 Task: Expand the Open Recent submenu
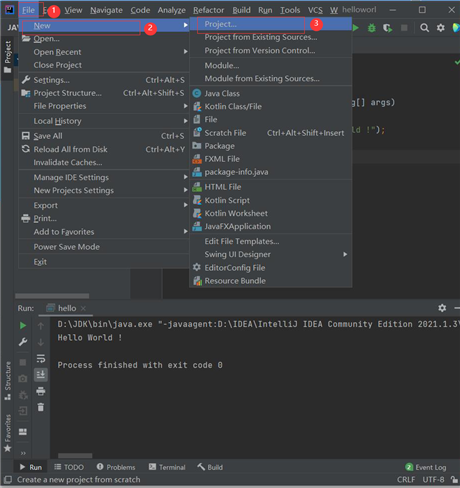[x=104, y=52]
